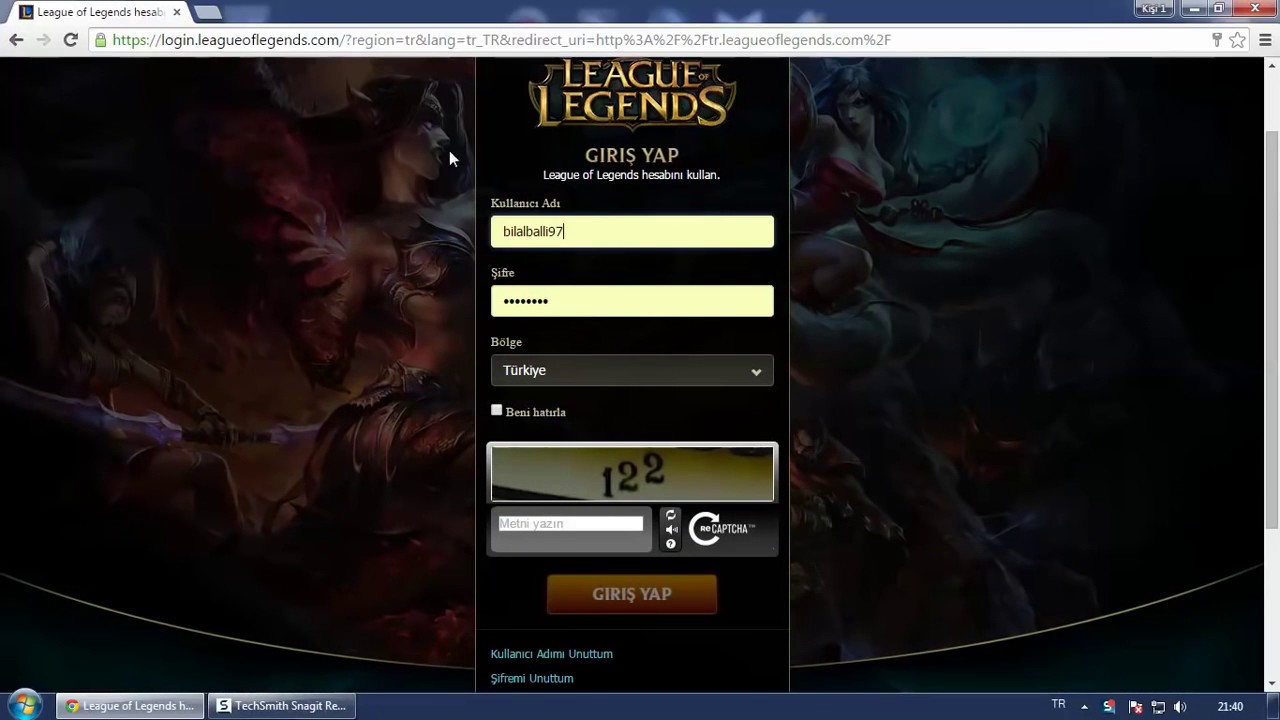Open volume control speaker icon

[1180, 707]
